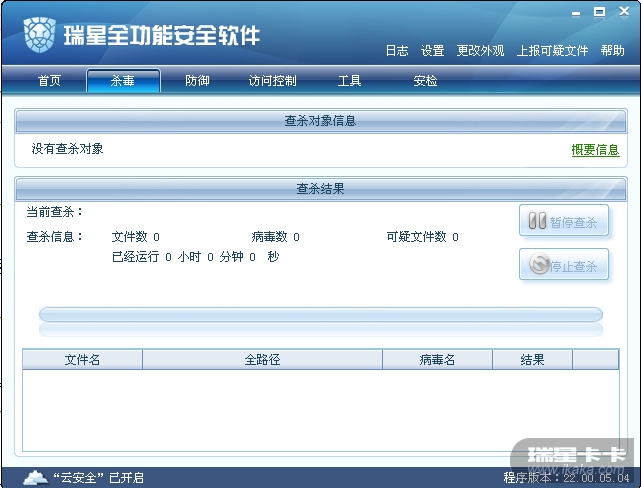Click the 程序版本 22.00.05.04 text
This screenshot has width=641, height=488.
[x=567, y=477]
